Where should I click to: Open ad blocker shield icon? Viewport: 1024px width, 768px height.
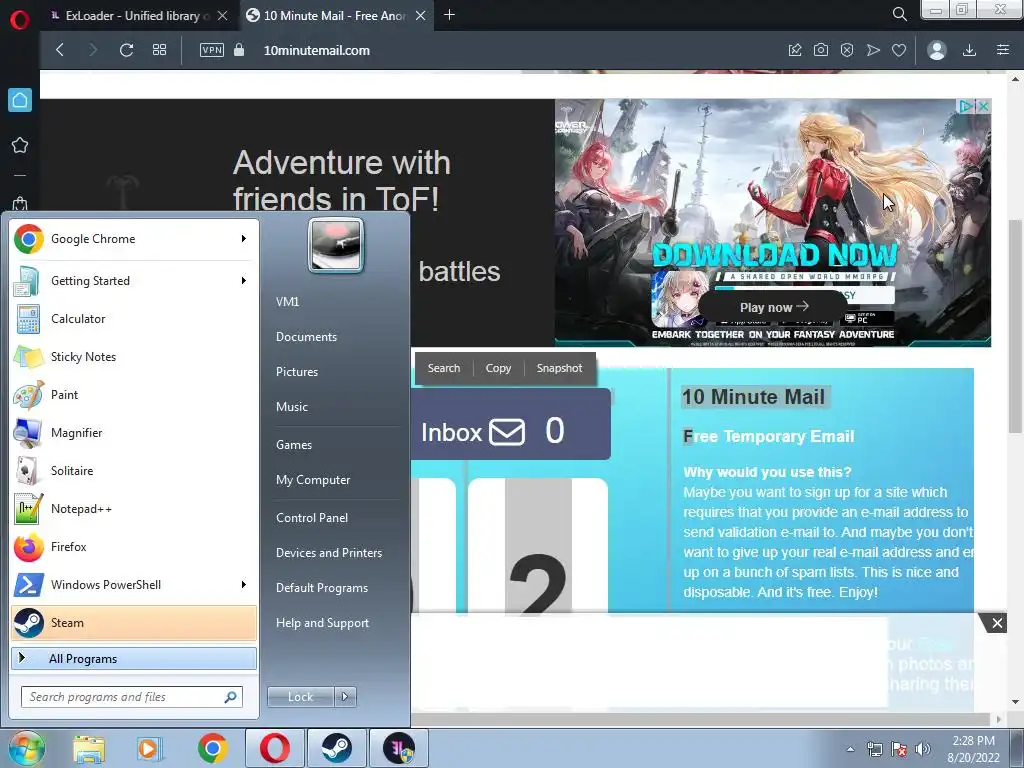[x=847, y=50]
